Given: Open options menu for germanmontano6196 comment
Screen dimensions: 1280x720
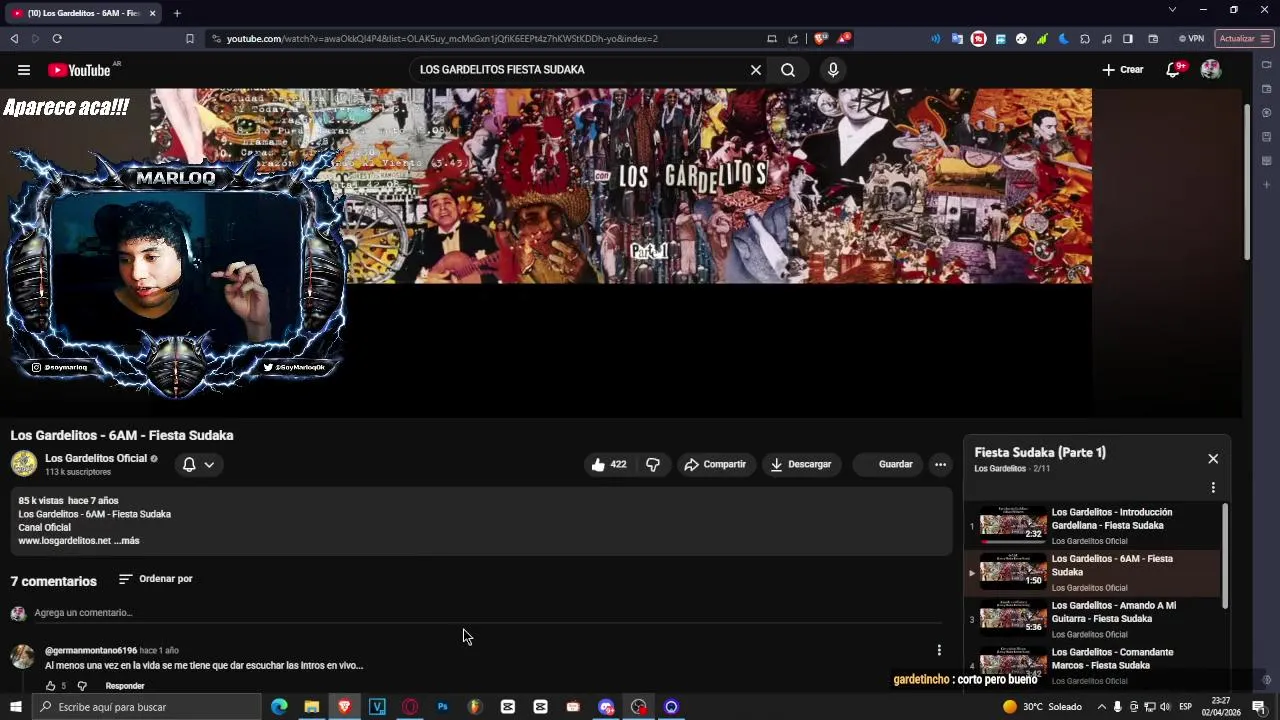Looking at the screenshot, I should 939,650.
